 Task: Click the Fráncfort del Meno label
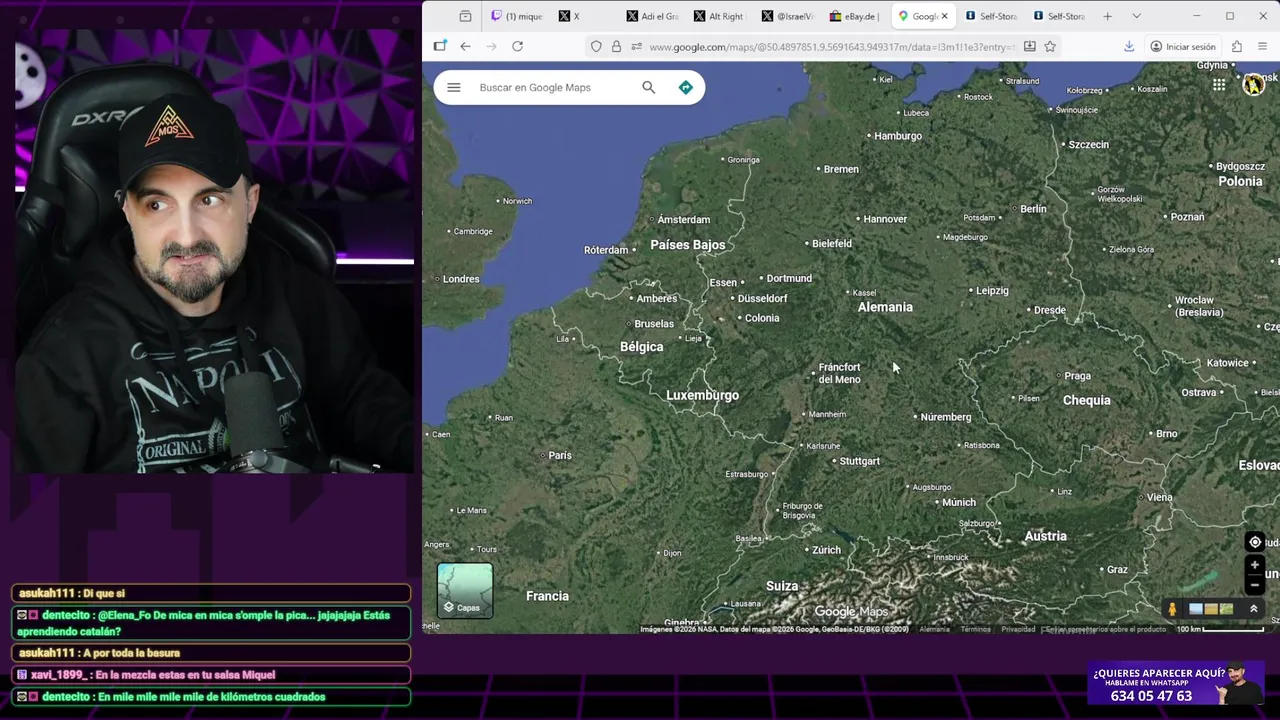pos(839,373)
